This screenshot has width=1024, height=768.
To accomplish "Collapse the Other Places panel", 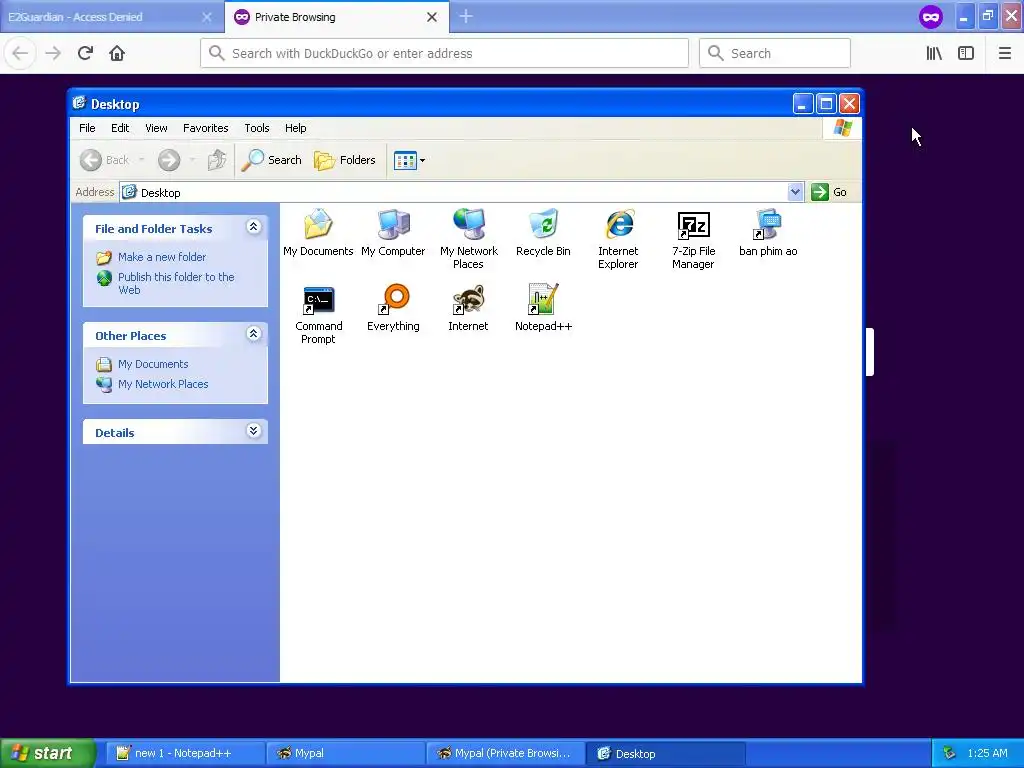I will pos(253,334).
